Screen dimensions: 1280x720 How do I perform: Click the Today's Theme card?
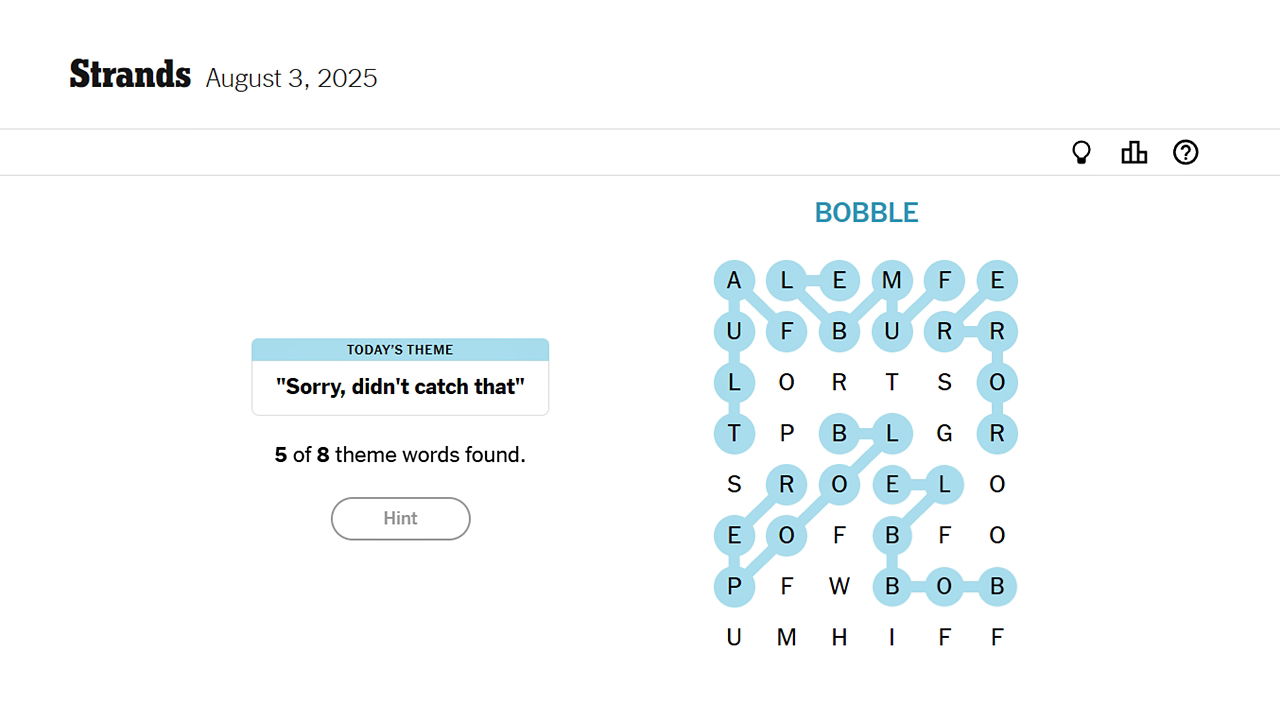pos(400,376)
